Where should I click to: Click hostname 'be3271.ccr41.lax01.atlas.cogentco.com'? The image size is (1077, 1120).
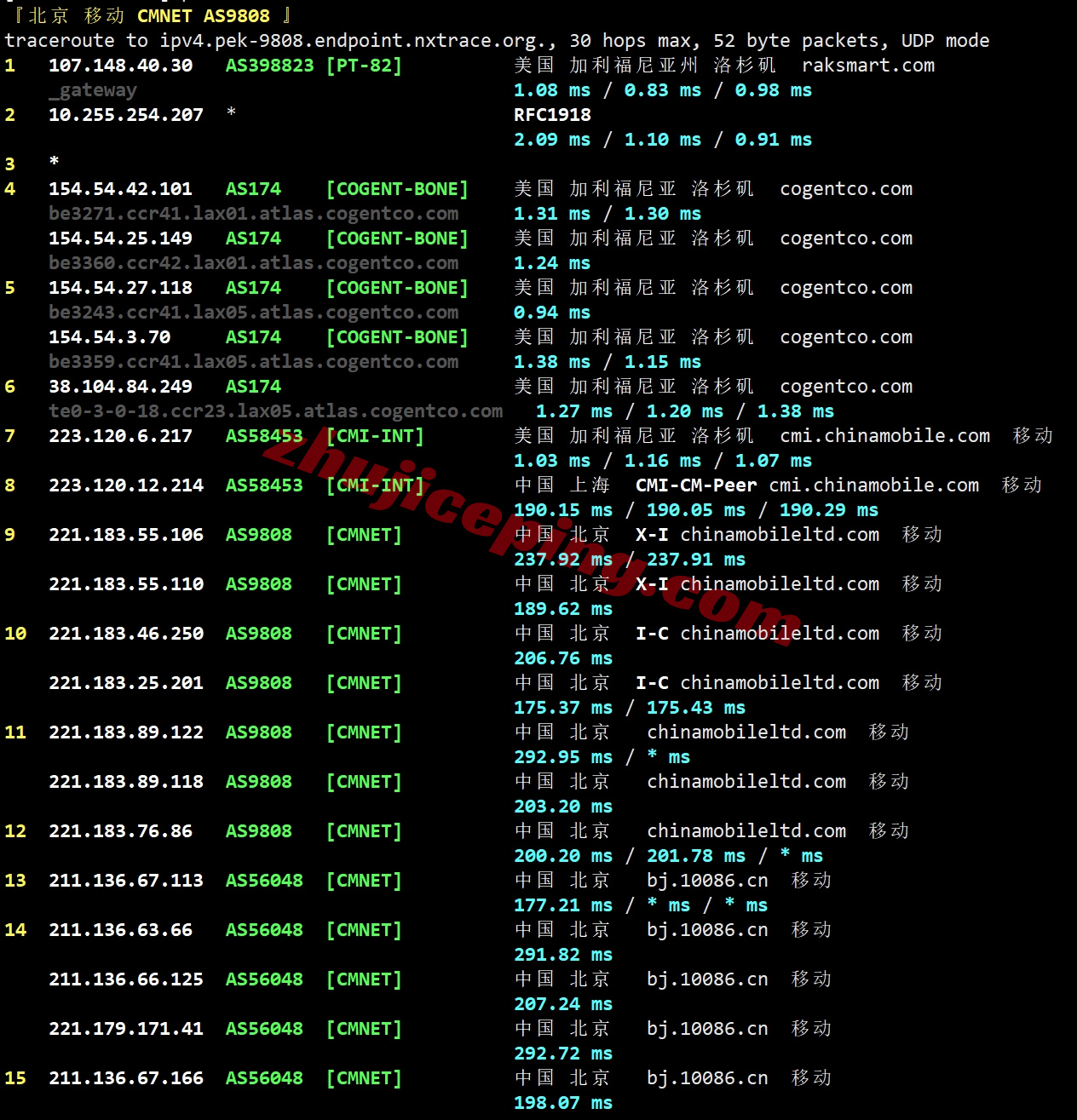pos(254,214)
